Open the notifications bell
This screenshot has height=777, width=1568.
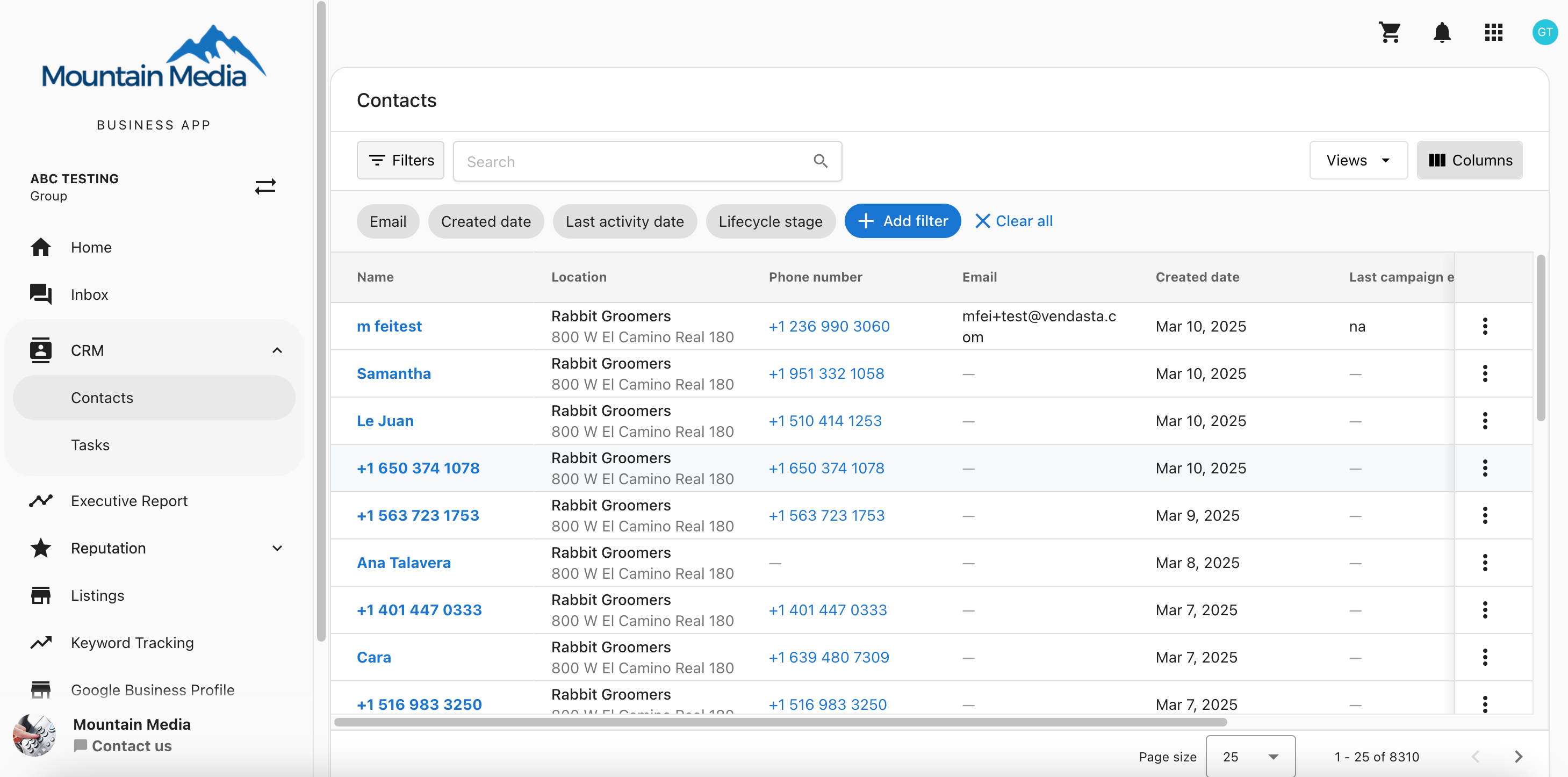(x=1441, y=32)
